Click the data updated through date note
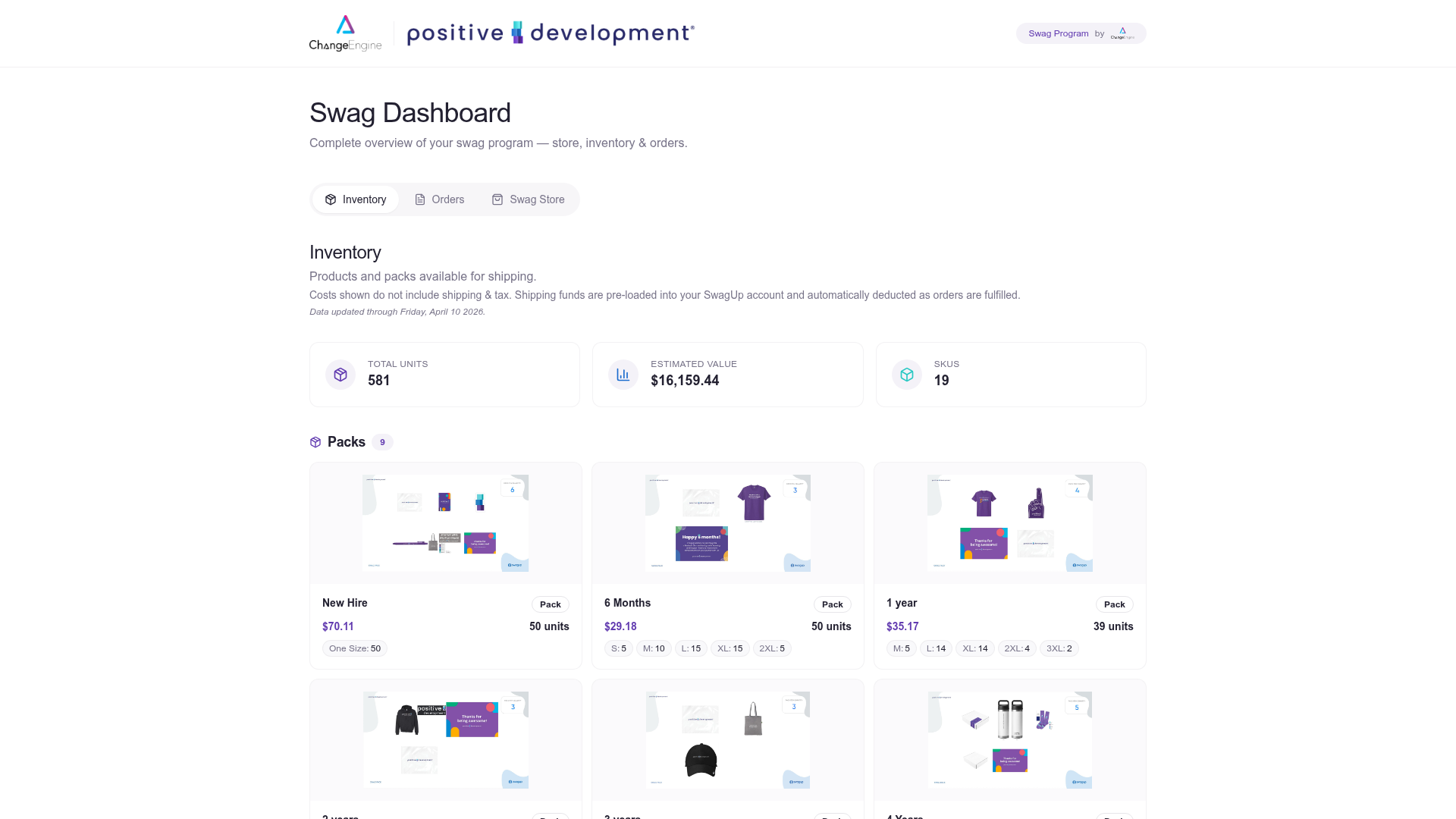The image size is (1456, 819). point(397,312)
